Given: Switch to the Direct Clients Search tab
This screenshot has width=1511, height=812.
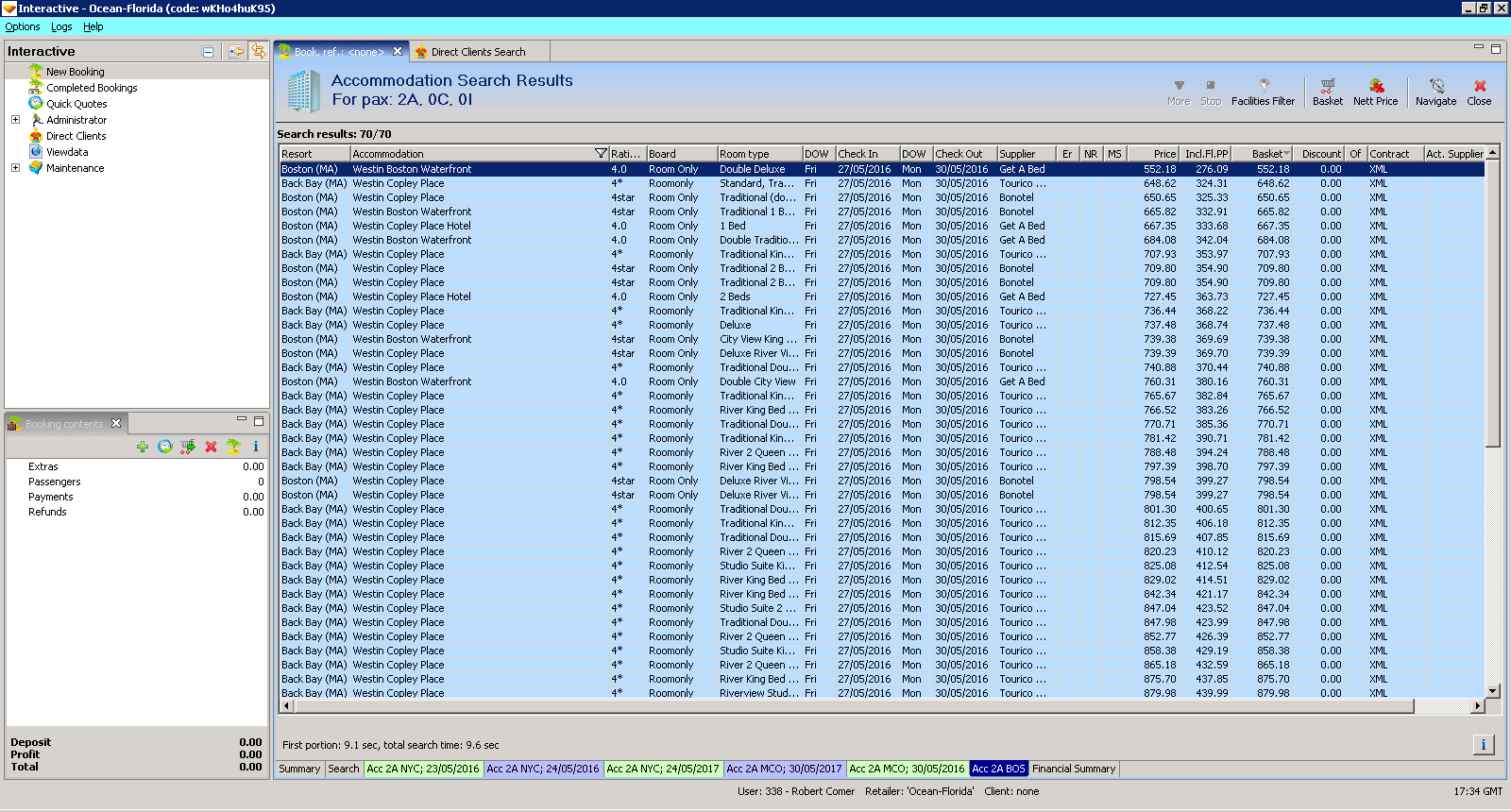Looking at the screenshot, I should pyautogui.click(x=477, y=52).
